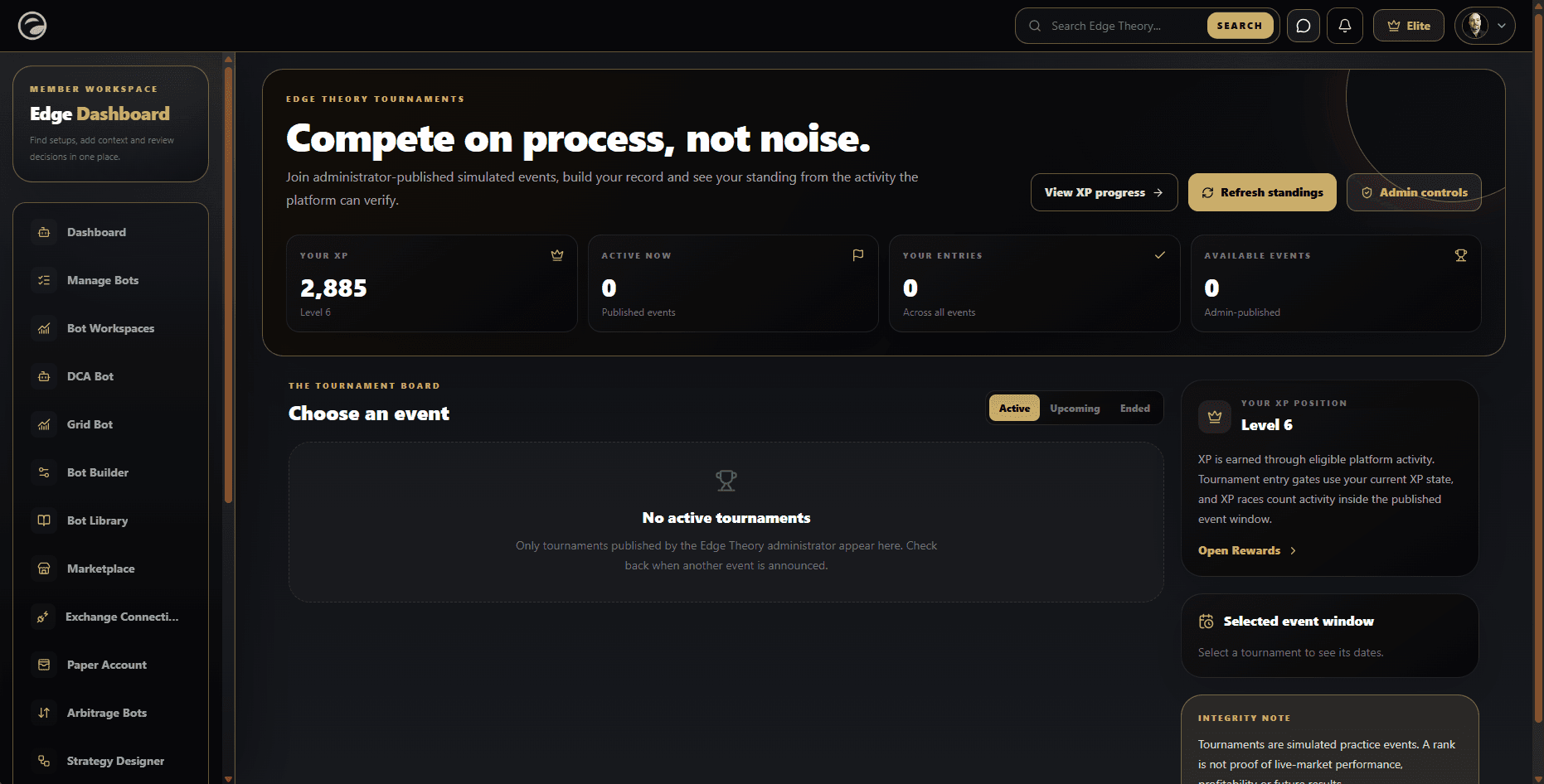The width and height of the screenshot is (1544, 784).
Task: Click the sidebar vertical scrollbar
Action: point(228,284)
